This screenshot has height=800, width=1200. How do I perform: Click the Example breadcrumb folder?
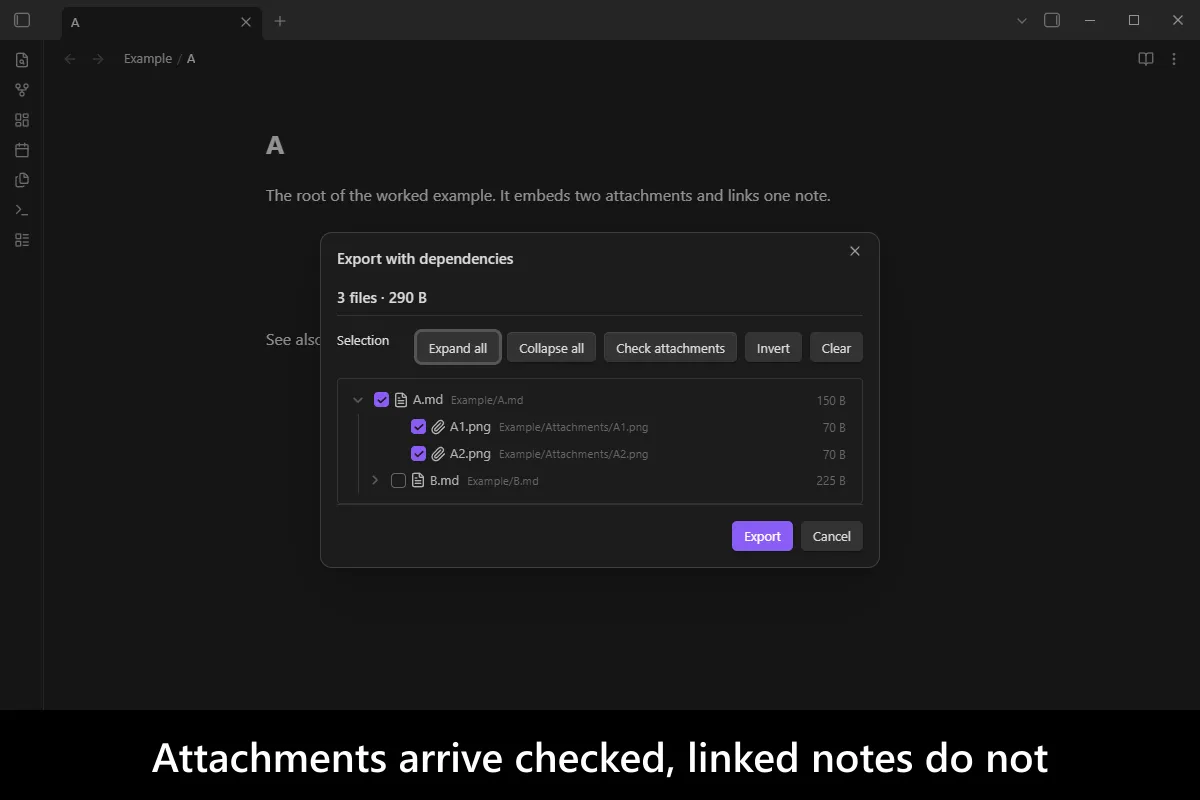(148, 59)
